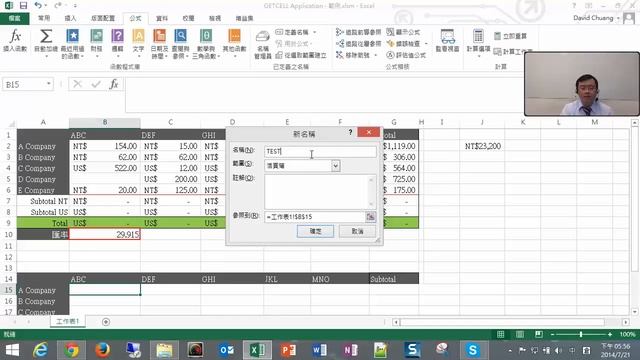This screenshot has width=640, height=360.
Task: Open the Name Manager icon
Action: (x=262, y=37)
